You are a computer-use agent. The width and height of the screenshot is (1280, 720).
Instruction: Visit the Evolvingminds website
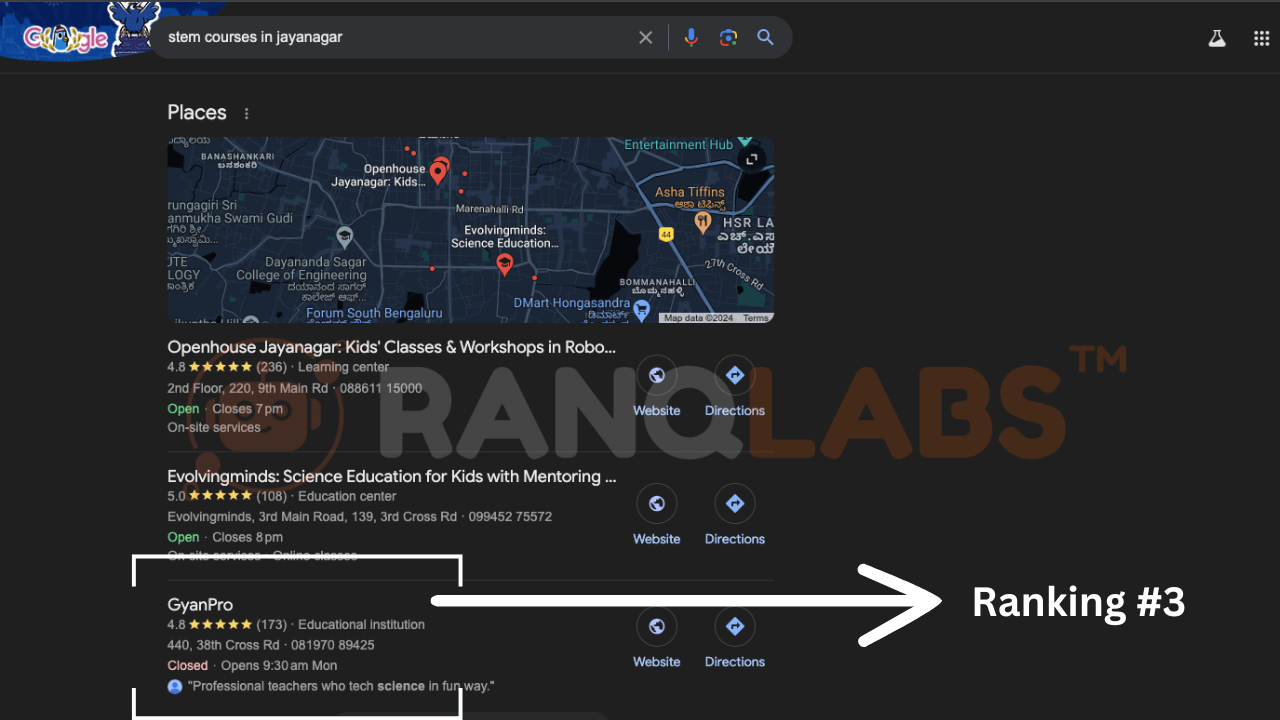tap(656, 515)
